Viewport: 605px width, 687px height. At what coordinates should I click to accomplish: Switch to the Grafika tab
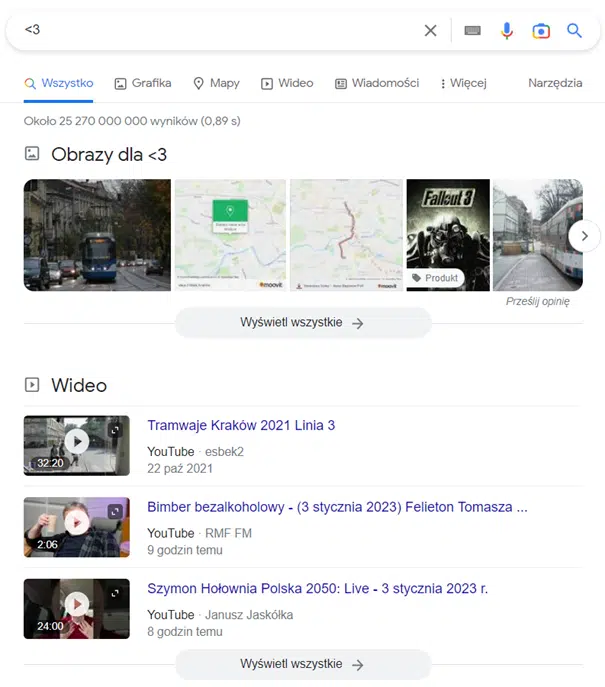pyautogui.click(x=143, y=83)
